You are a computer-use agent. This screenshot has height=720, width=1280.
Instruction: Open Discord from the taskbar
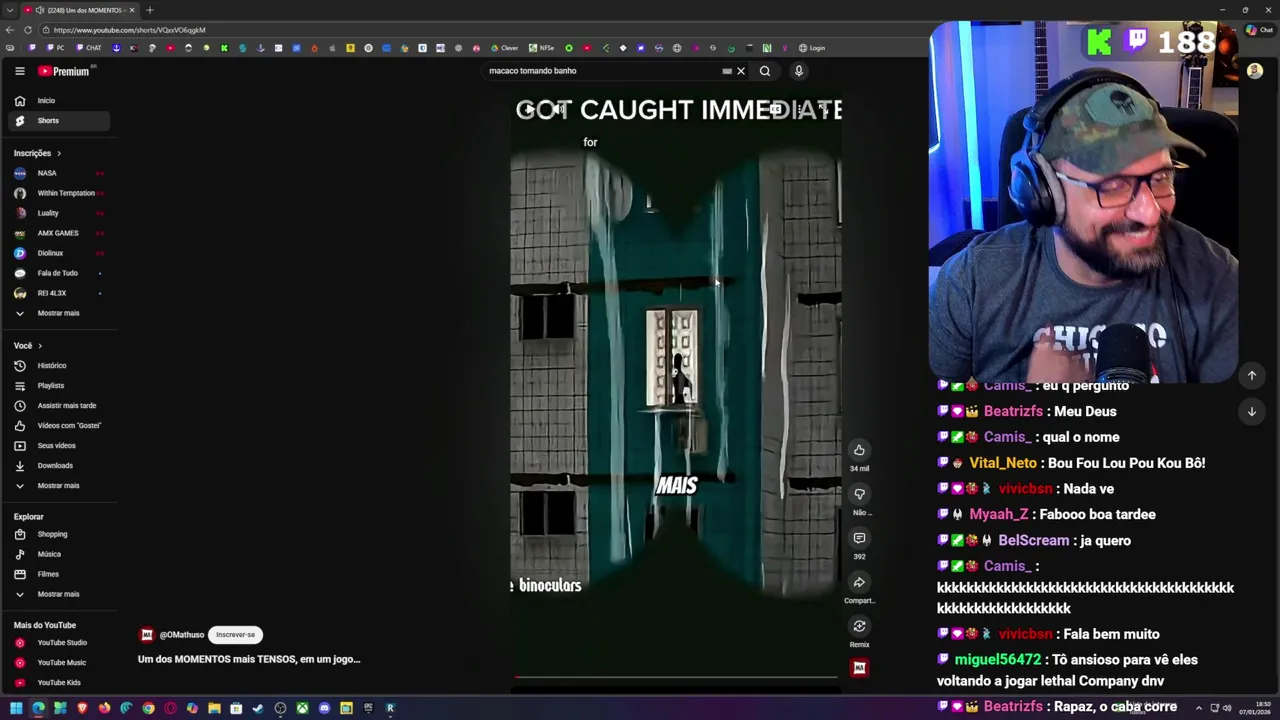[324, 708]
